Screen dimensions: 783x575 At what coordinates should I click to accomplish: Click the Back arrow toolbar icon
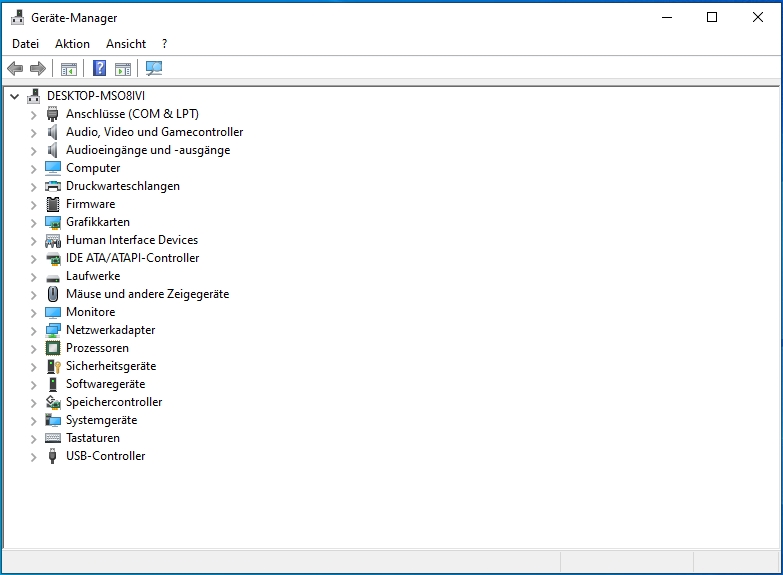pyautogui.click(x=15, y=68)
